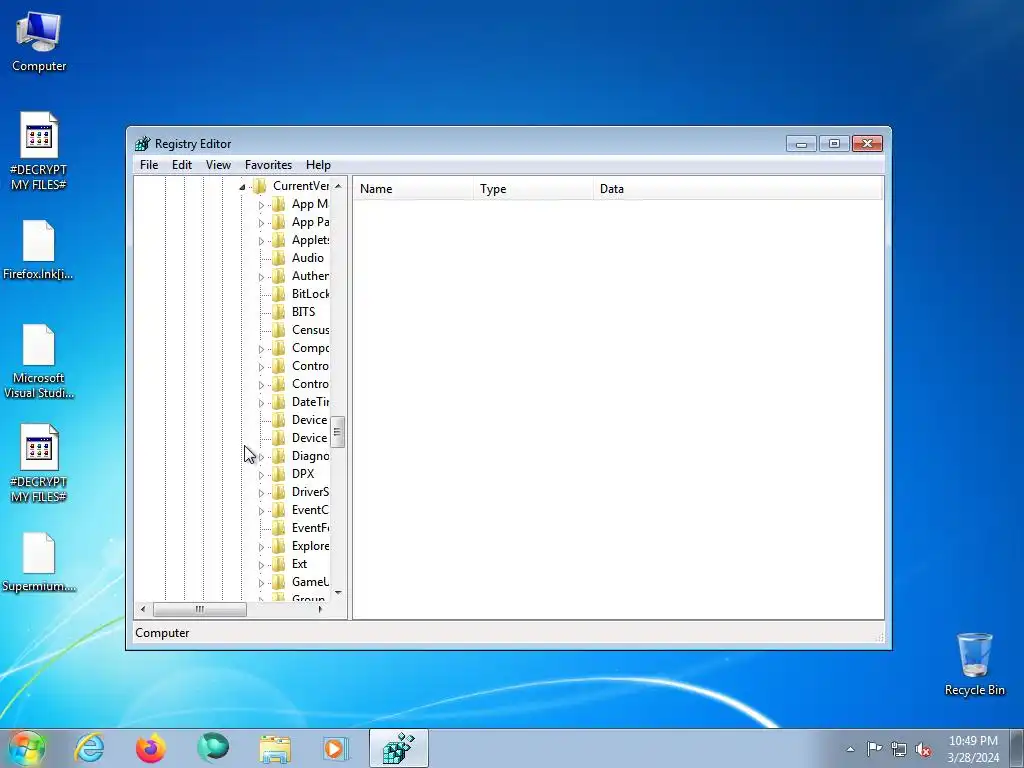Open the network tray icon
This screenshot has height=768, width=1024.
[899, 749]
